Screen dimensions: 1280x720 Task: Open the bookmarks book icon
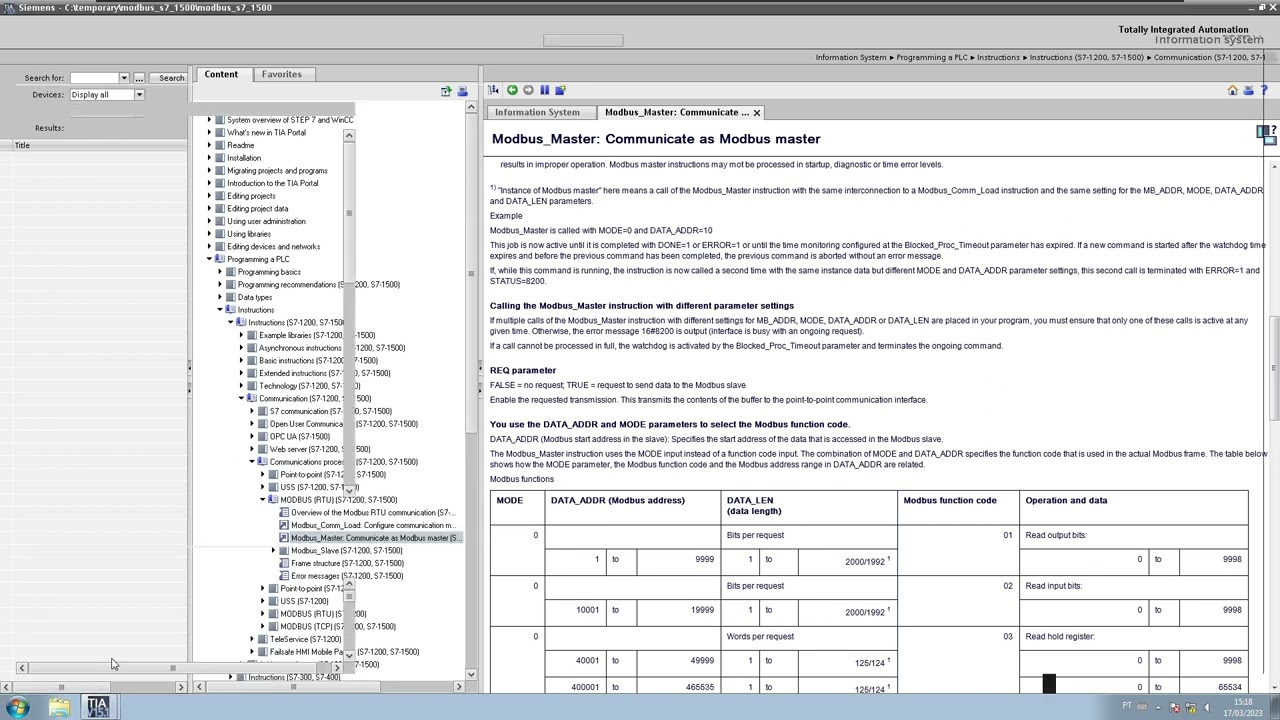(x=544, y=90)
